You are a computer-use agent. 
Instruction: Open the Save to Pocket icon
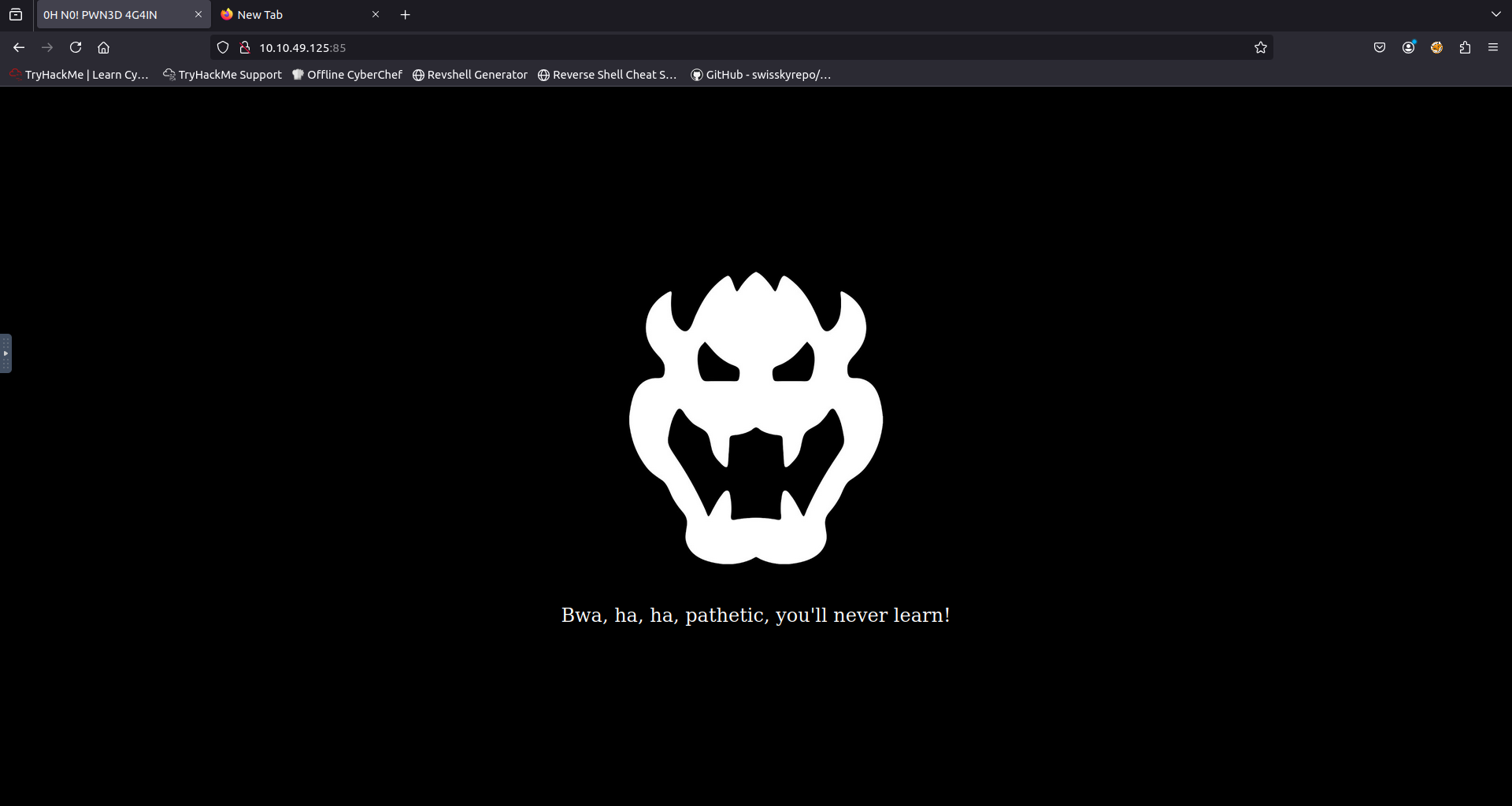(x=1380, y=47)
